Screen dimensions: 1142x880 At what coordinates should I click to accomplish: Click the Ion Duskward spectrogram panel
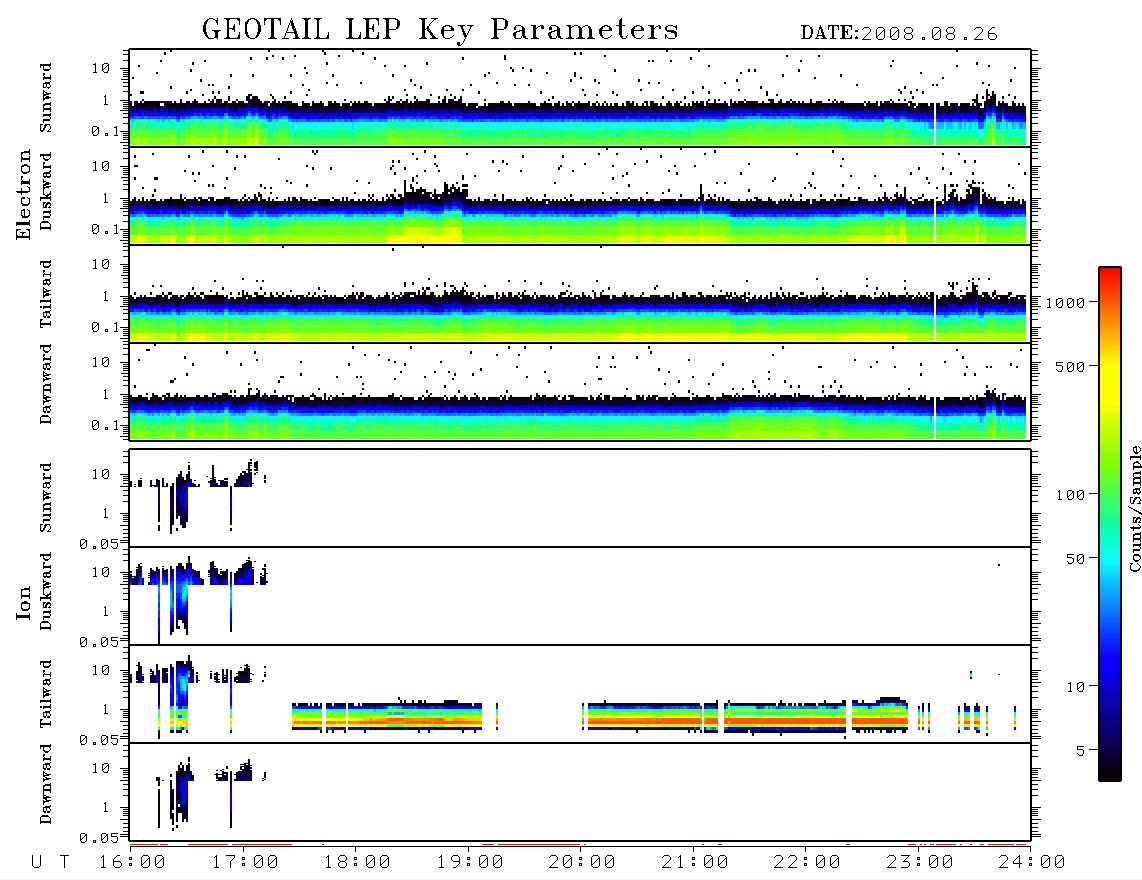pos(580,595)
